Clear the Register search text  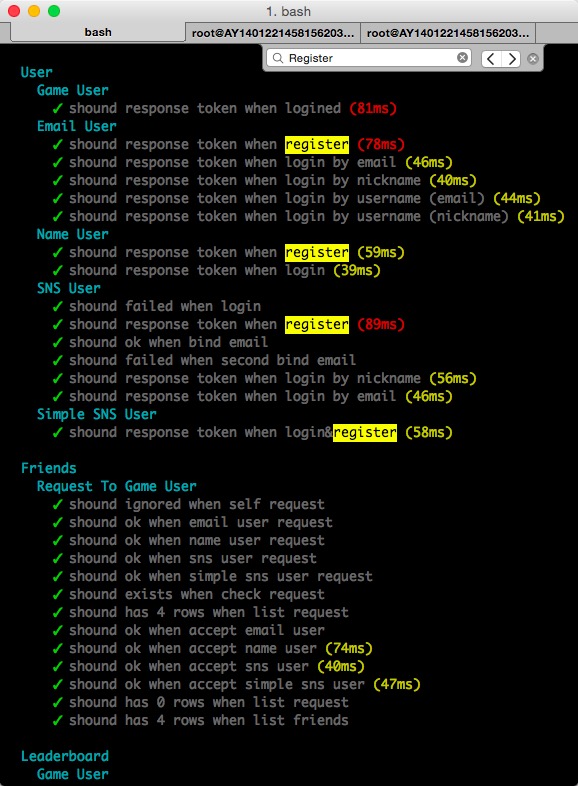coord(462,58)
